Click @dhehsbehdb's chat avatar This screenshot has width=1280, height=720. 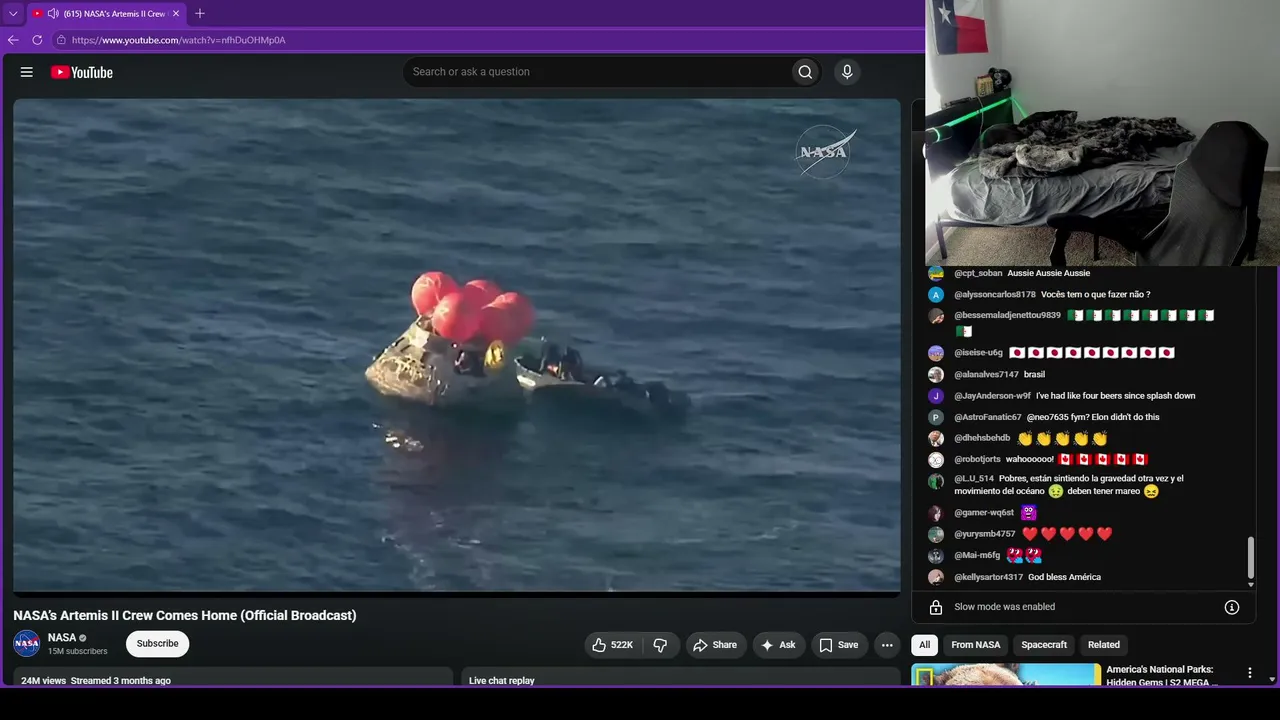coord(936,439)
